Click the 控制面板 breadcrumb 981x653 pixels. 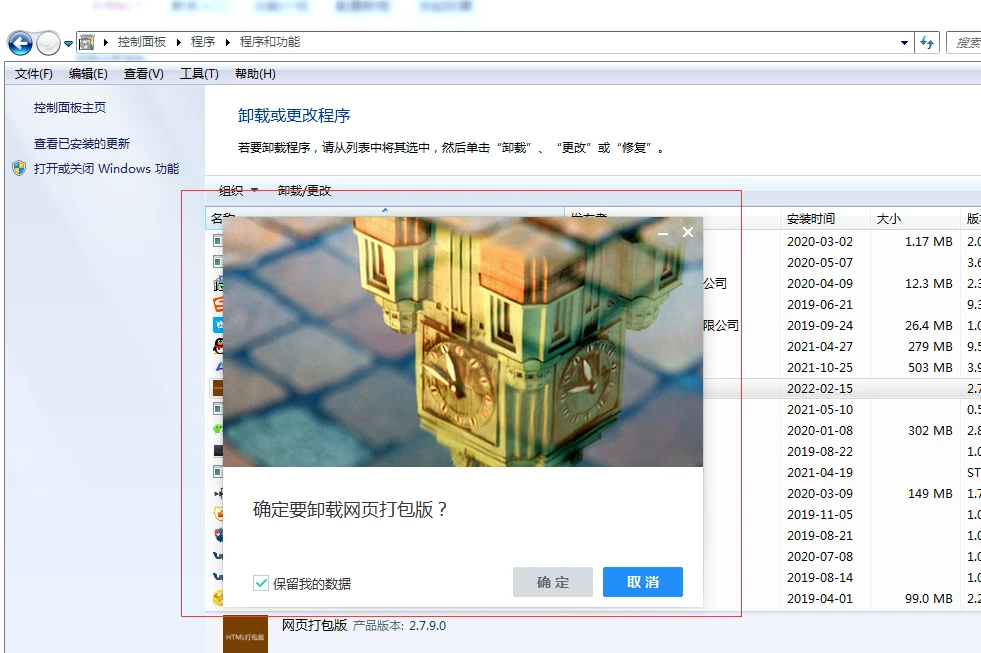[142, 42]
